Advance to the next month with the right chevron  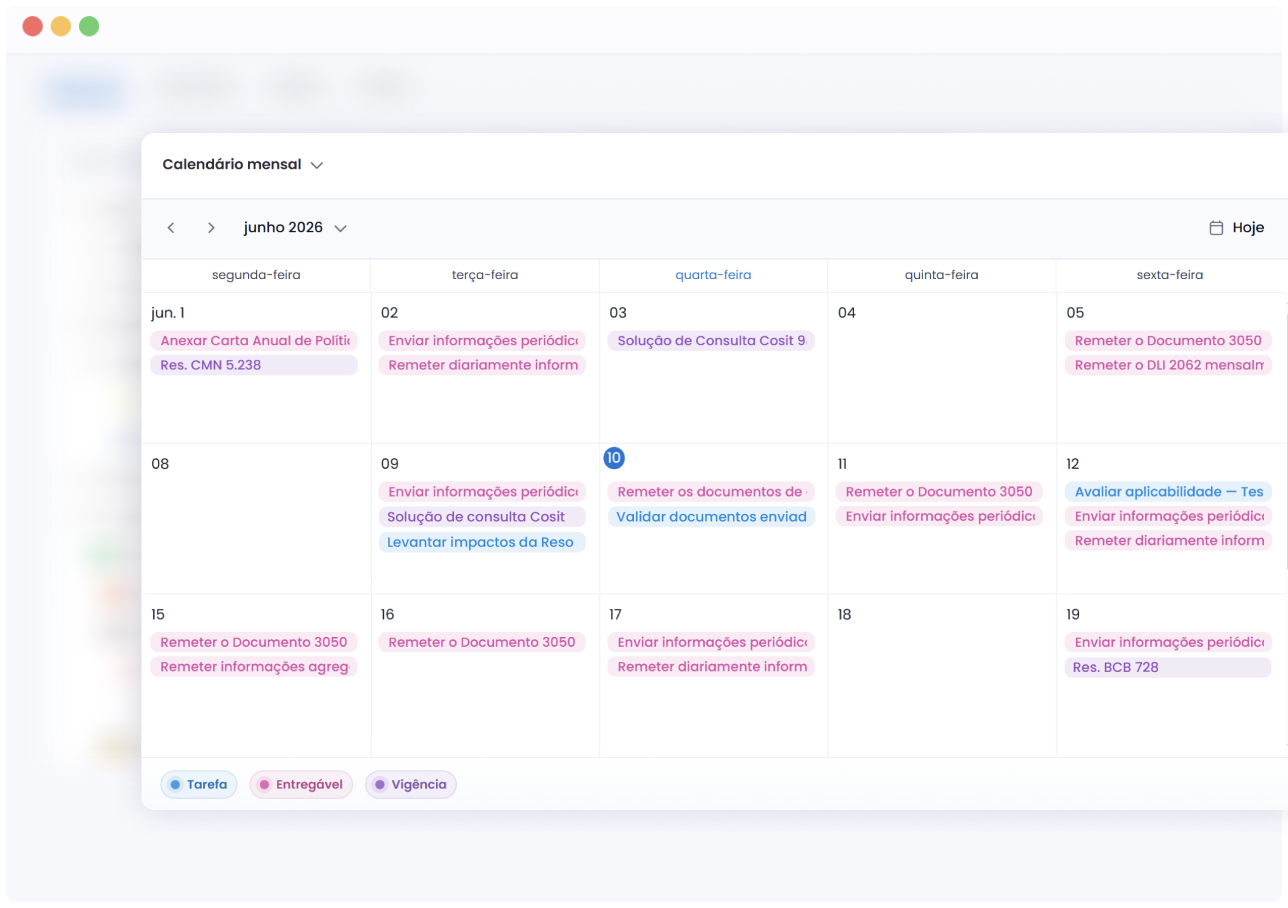coord(211,228)
